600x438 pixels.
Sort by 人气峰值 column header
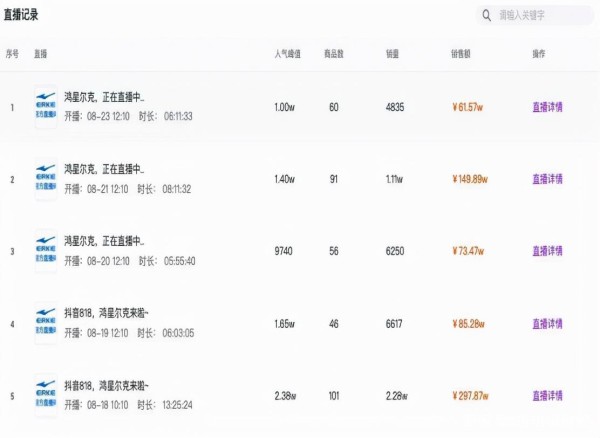(287, 54)
